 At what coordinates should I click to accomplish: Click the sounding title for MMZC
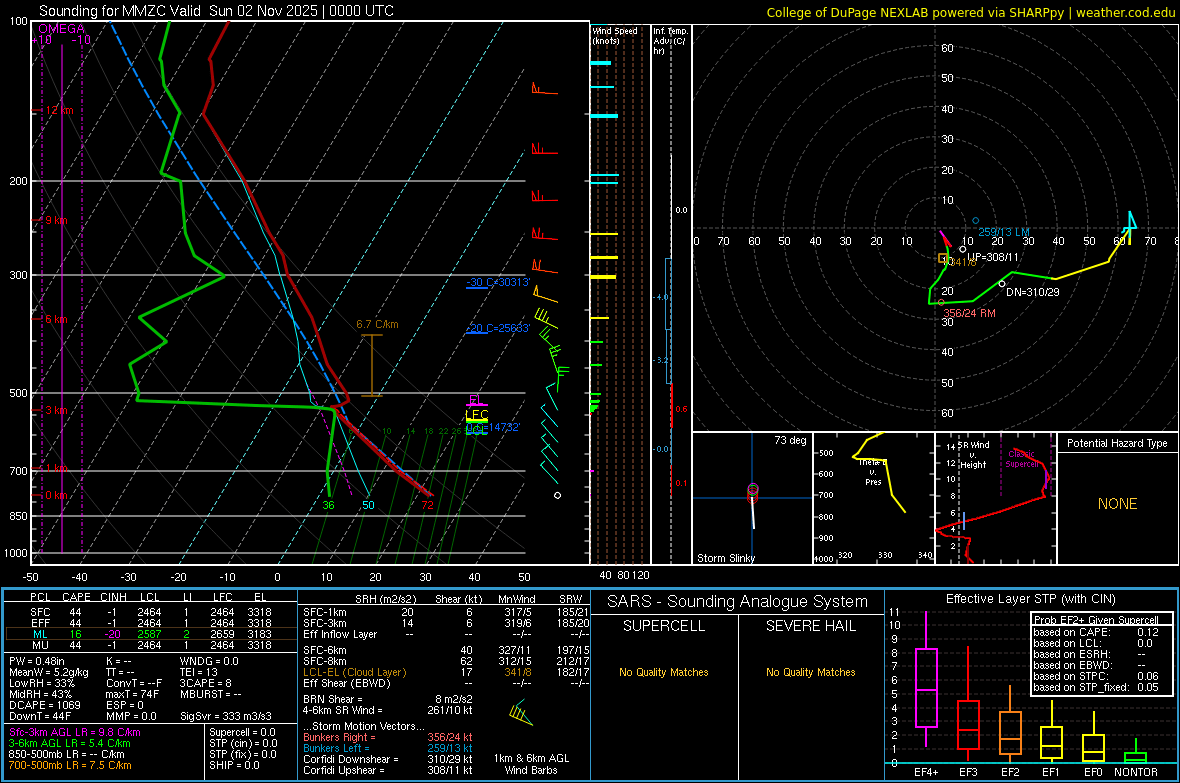click(x=216, y=11)
